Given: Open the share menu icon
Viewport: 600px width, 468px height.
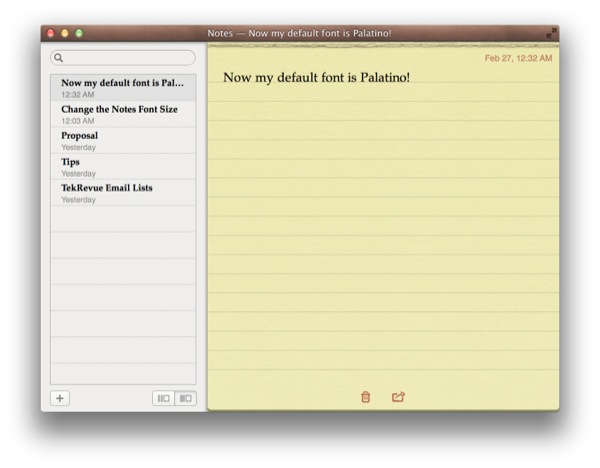Looking at the screenshot, I should click(x=398, y=397).
